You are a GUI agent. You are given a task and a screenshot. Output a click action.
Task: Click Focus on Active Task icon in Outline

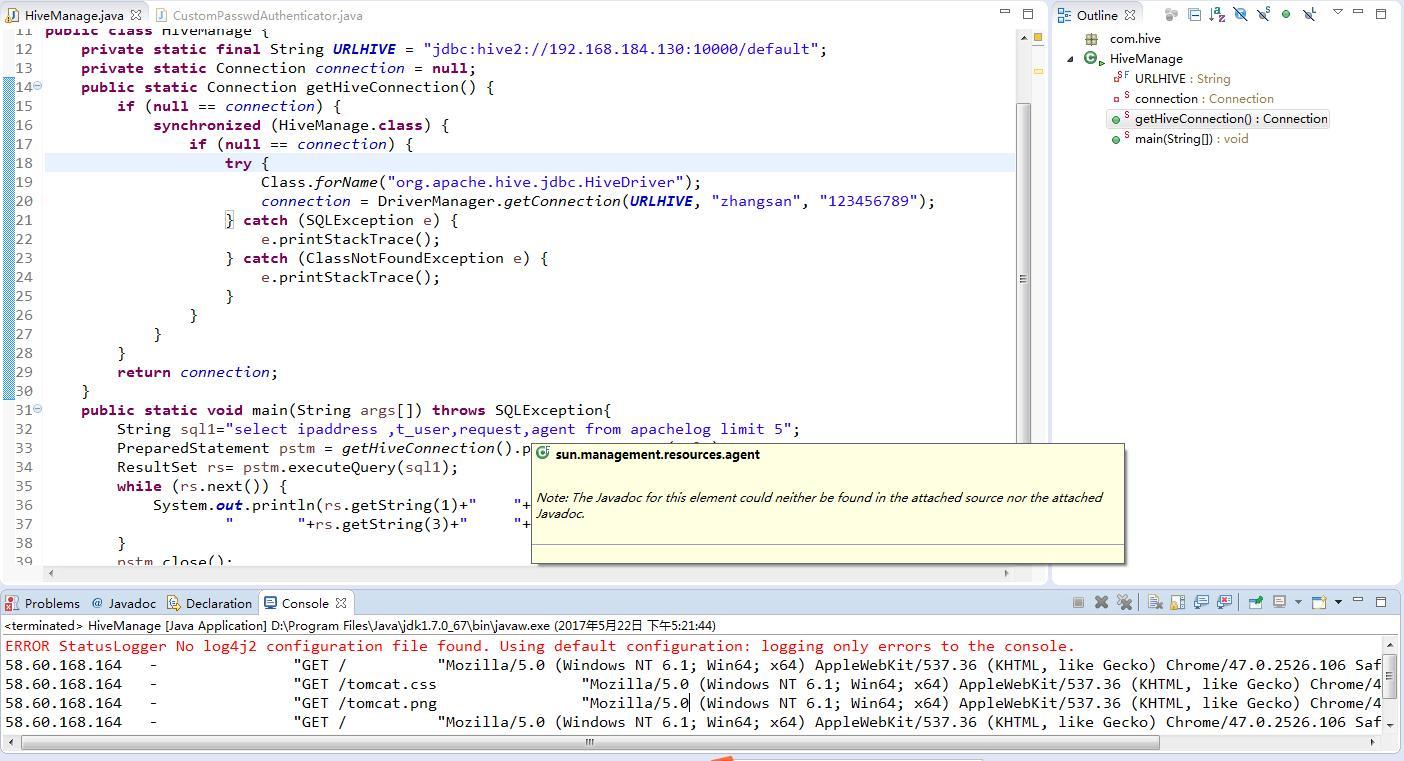click(x=1171, y=14)
